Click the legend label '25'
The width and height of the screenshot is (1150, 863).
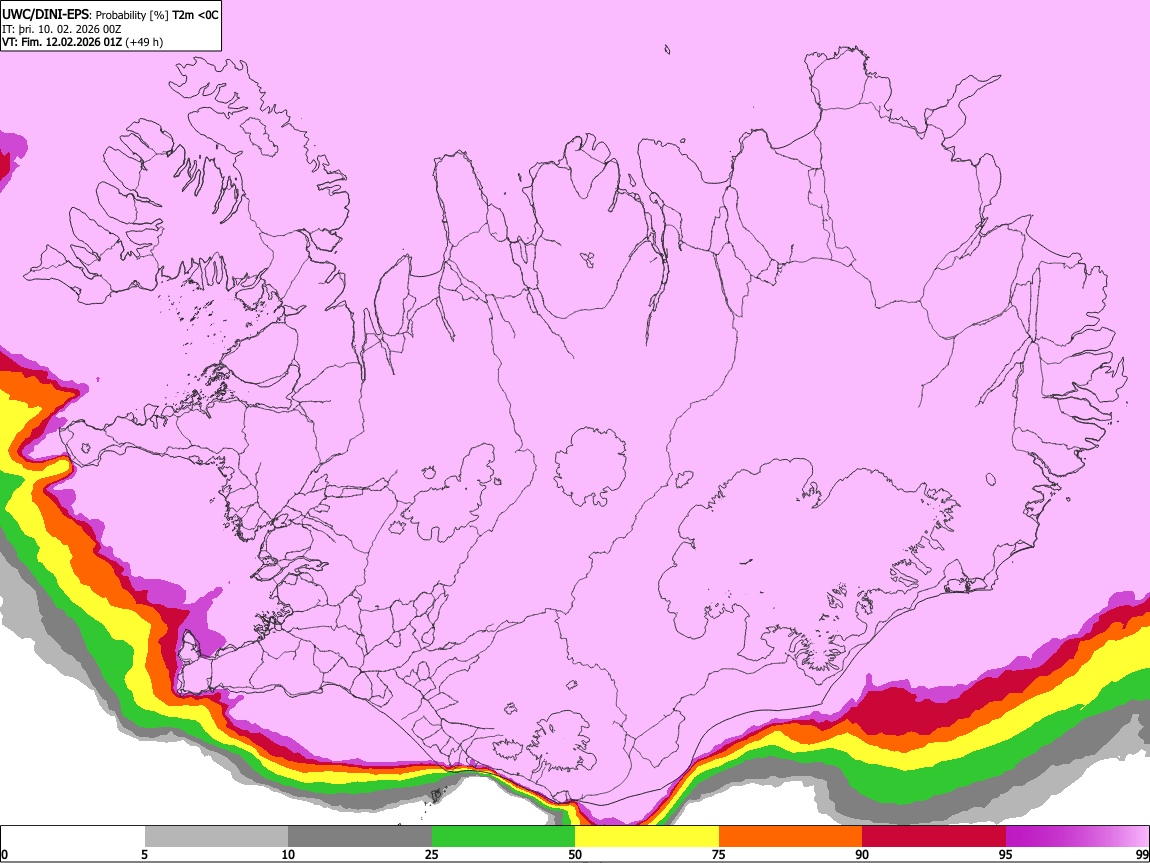431,854
